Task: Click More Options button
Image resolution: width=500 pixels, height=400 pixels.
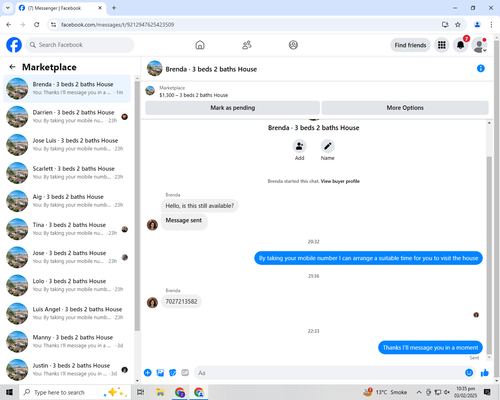Action: click(x=405, y=108)
